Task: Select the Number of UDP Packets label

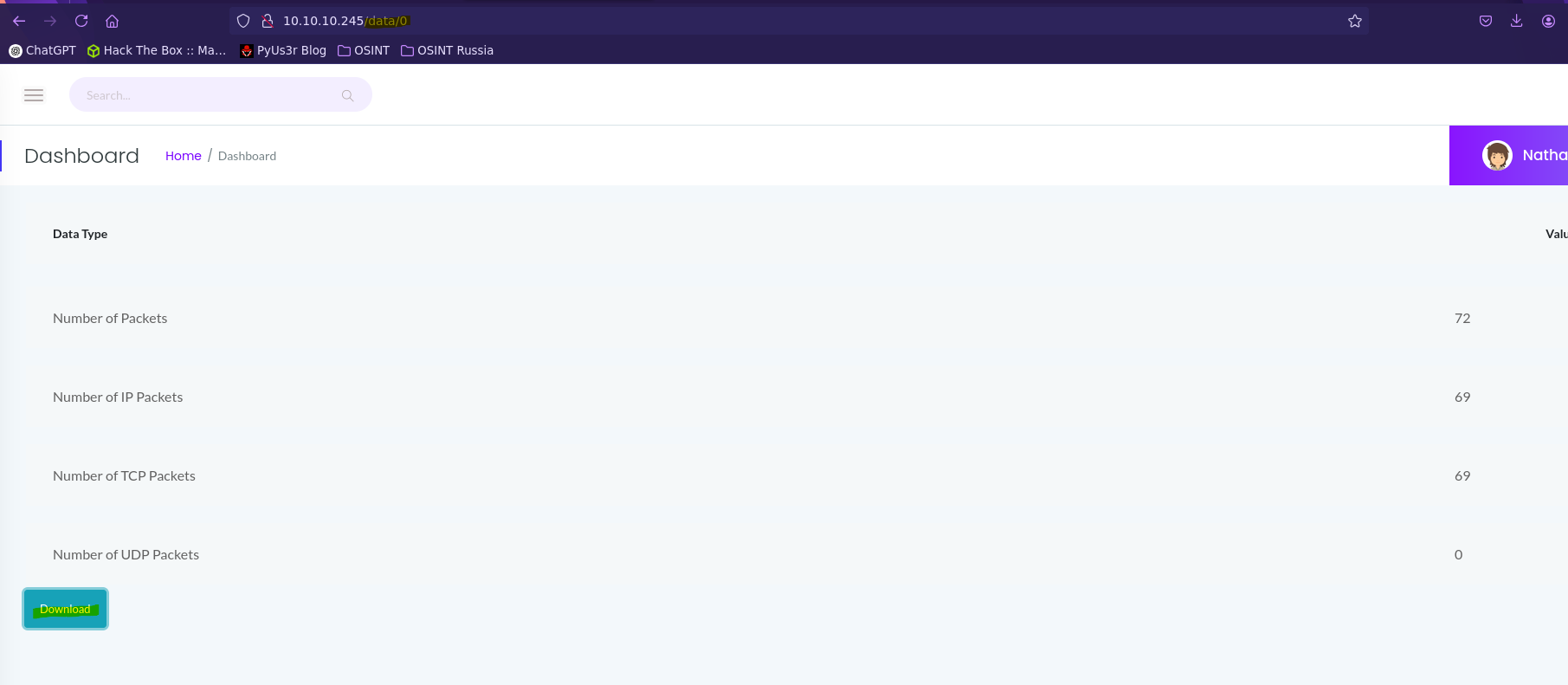Action: click(x=126, y=555)
